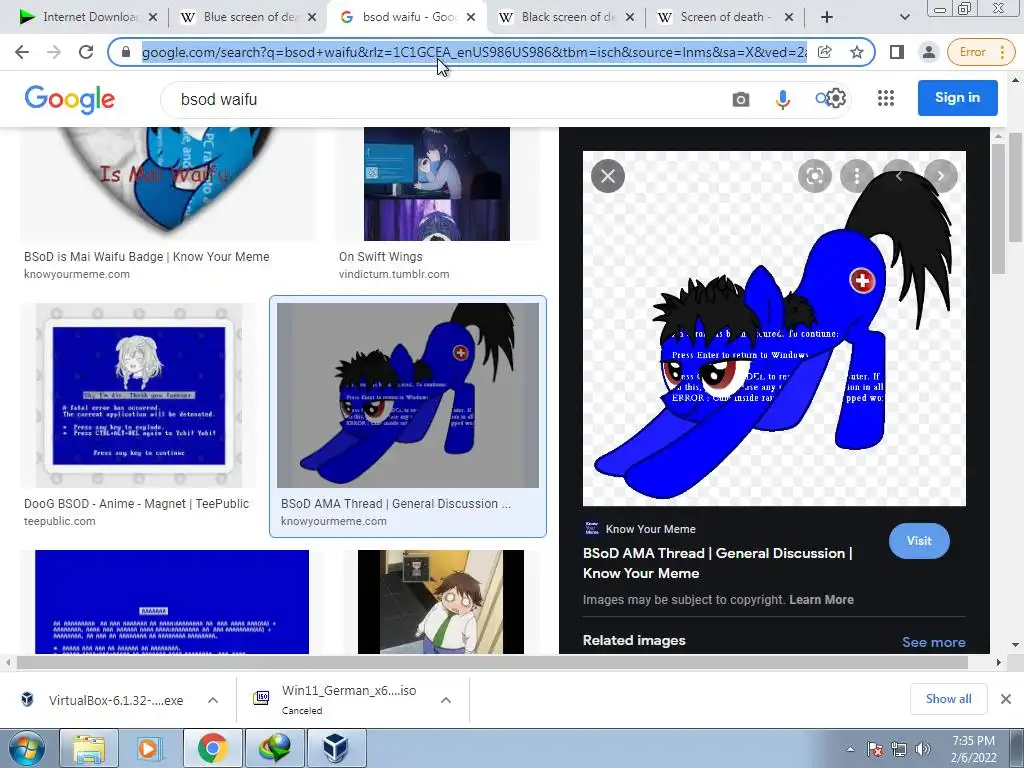Select BSoD is Mai Waifu Badge thumbnail
The width and height of the screenshot is (1024, 768).
click(x=168, y=184)
